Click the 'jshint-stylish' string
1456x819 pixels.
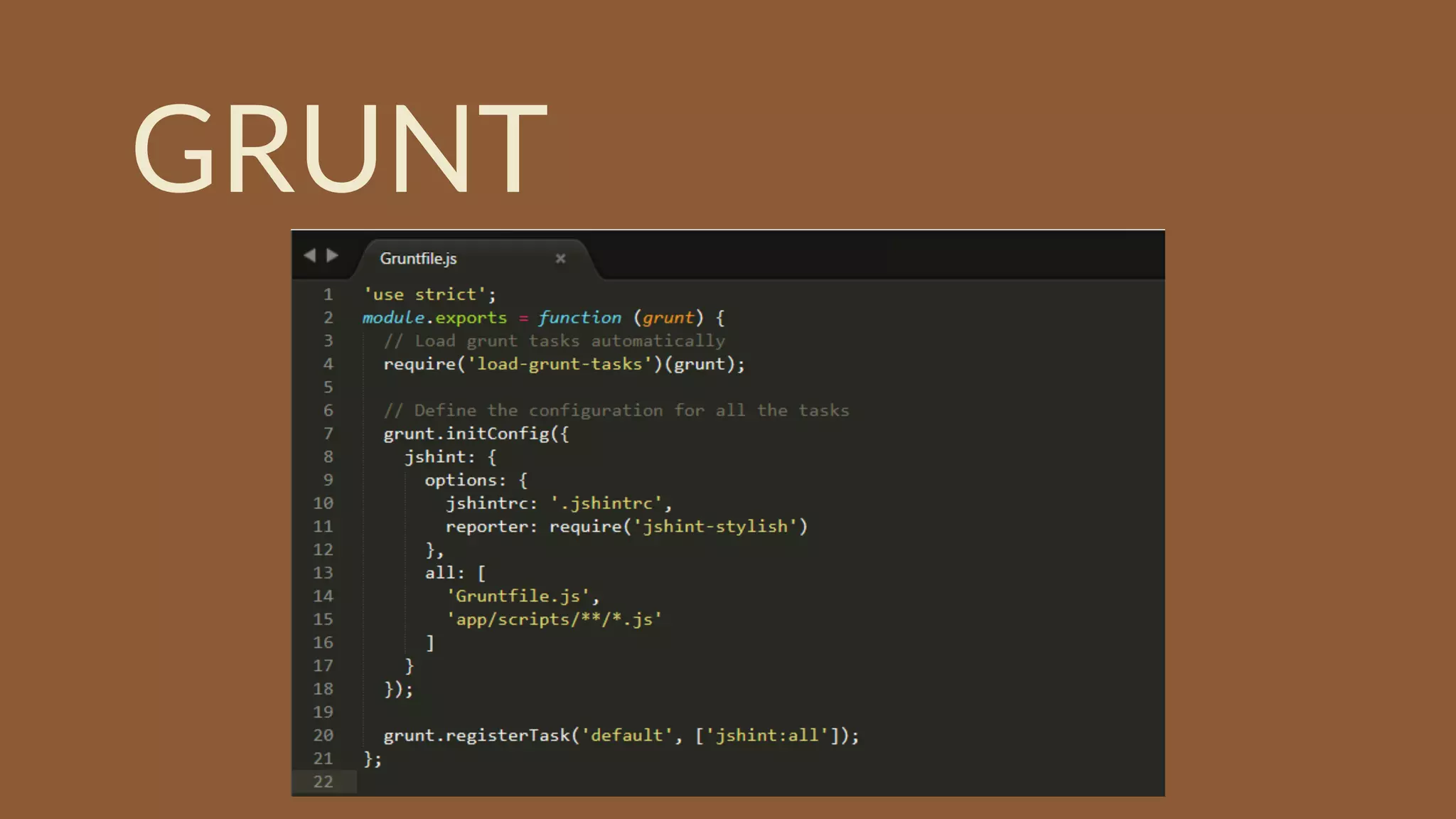714,527
